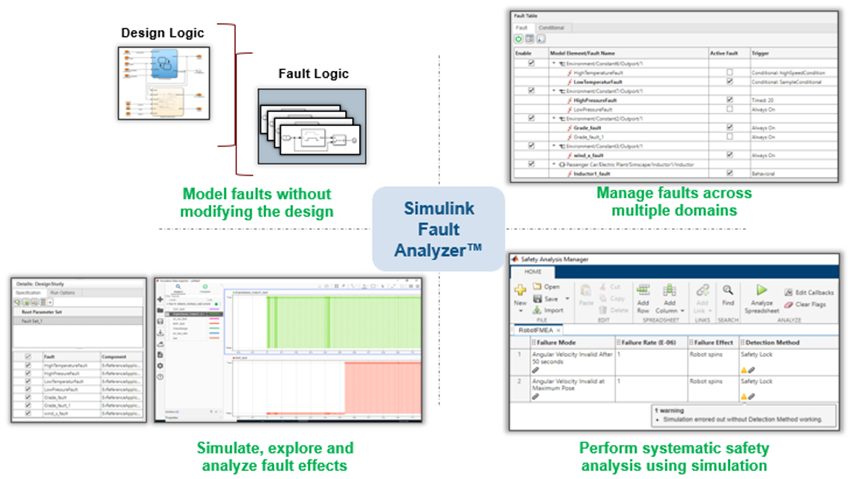Image resolution: width=861 pixels, height=479 pixels.
Task: Click the Paste icon in the EDIT group
Action: [x=586, y=290]
